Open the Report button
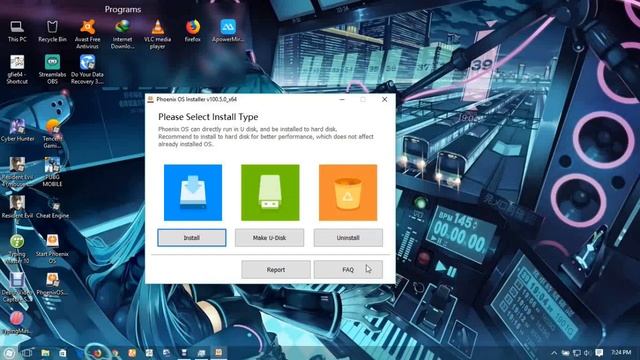This screenshot has width=640, height=360. (276, 269)
